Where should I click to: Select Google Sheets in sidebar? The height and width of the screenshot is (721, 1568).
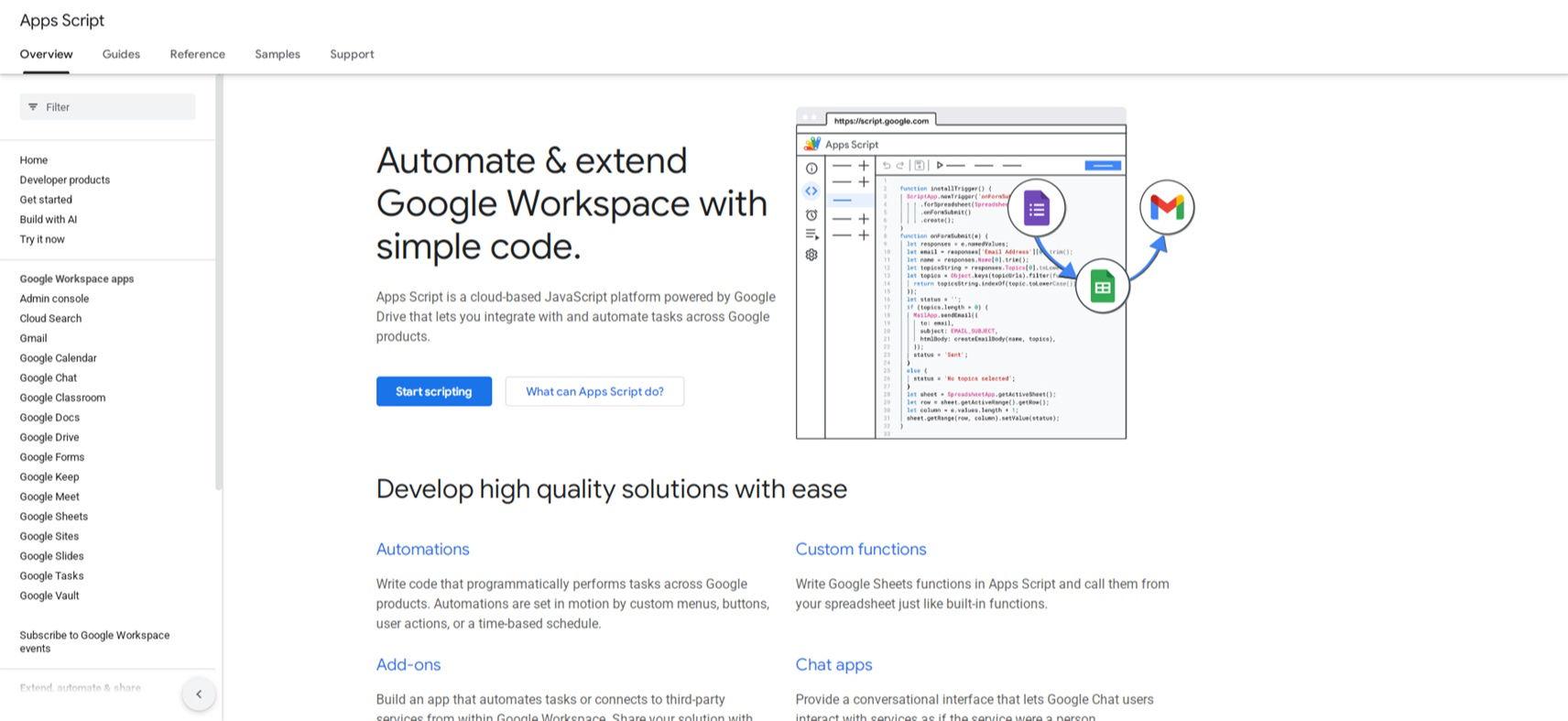point(54,517)
